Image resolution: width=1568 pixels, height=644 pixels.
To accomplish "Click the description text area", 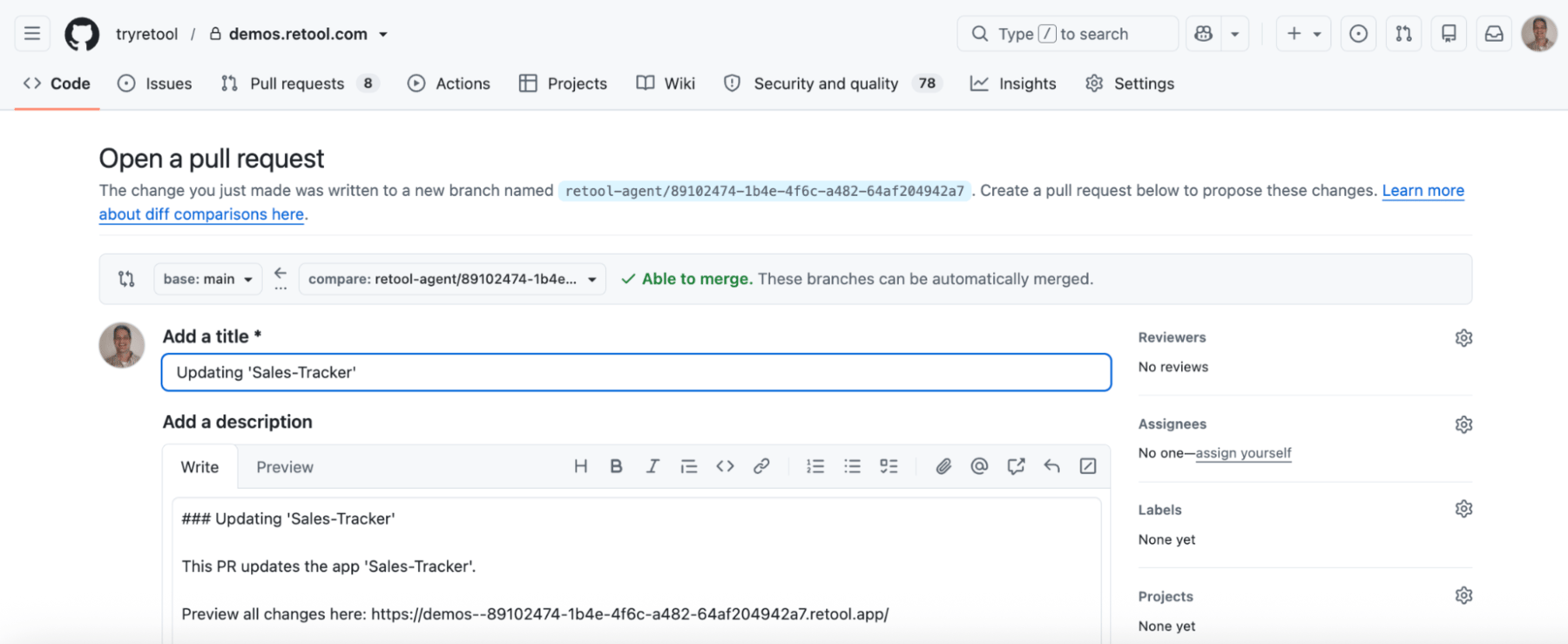I will (x=636, y=570).
